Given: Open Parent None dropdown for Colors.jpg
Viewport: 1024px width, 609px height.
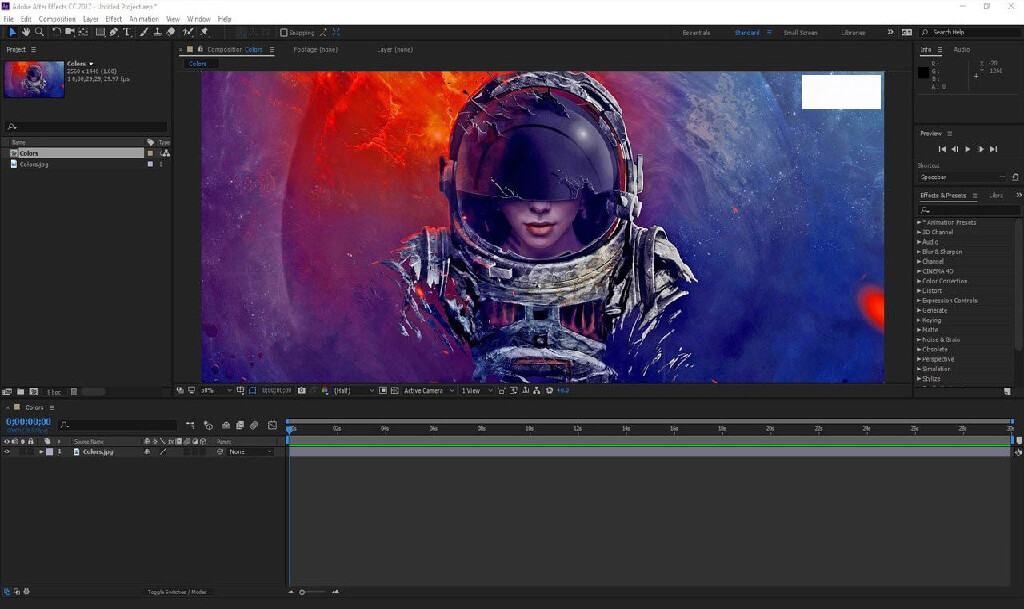Looking at the screenshot, I should coord(250,452).
